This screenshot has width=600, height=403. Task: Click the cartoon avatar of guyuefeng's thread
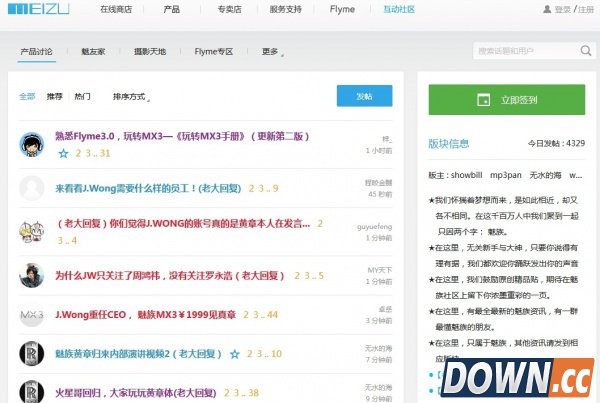(x=31, y=231)
